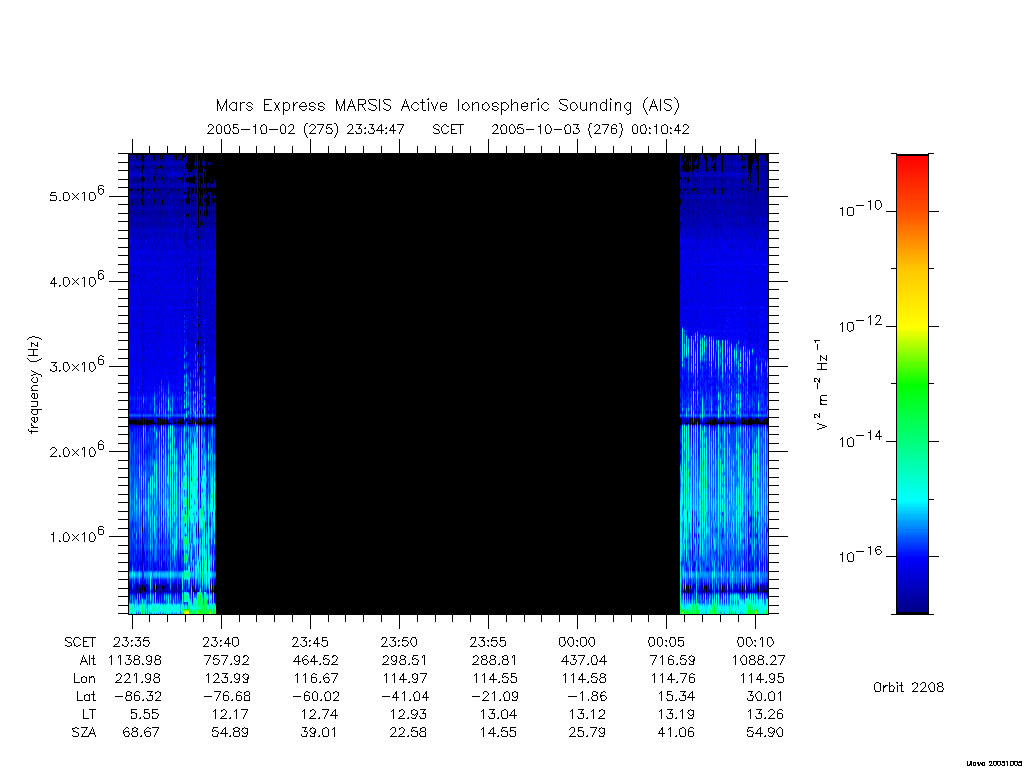Click the local time value '13.04'
The image size is (1024, 768).
point(498,714)
